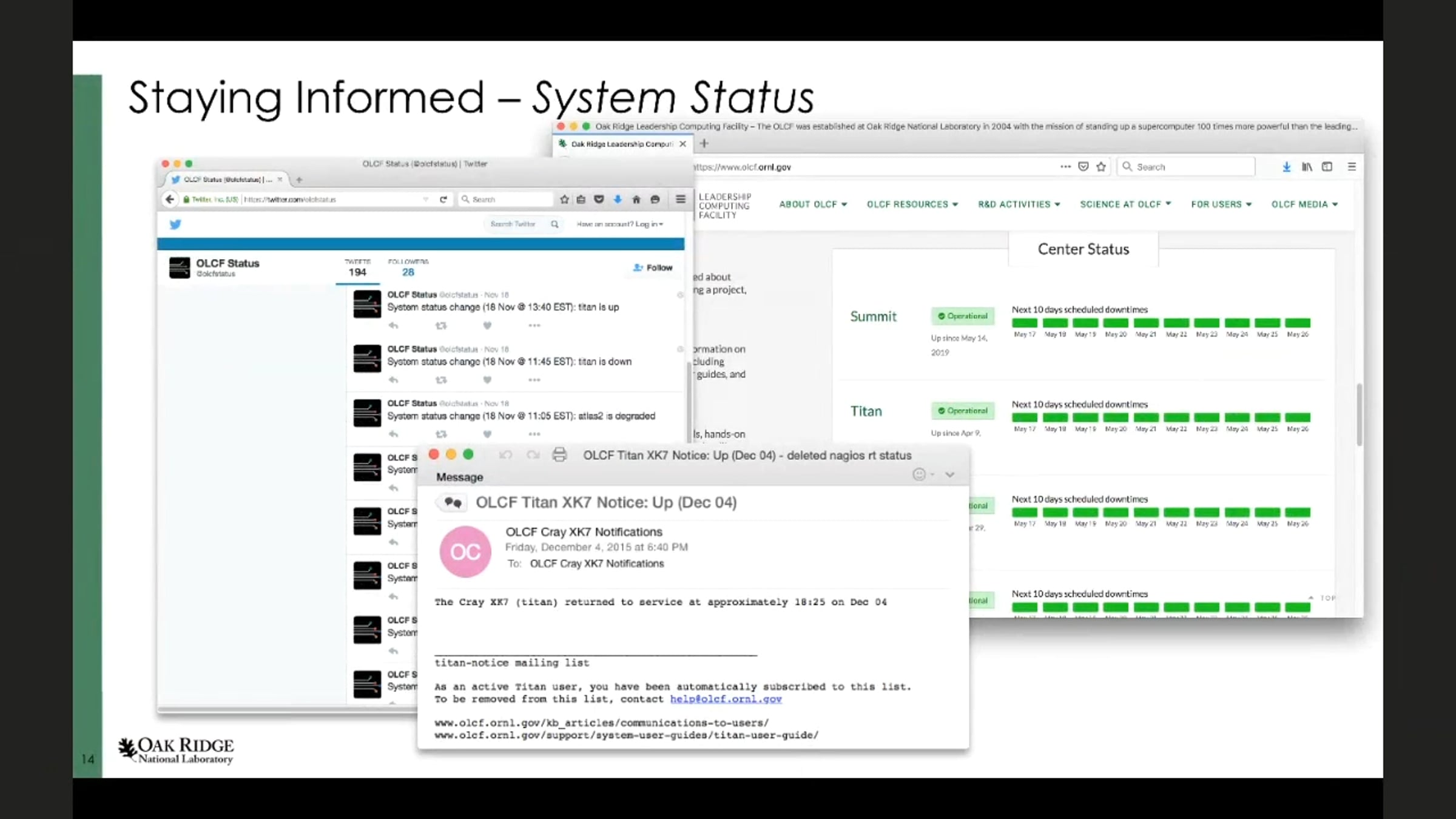Click Summit's May 21 downtime bar
The image size is (1456, 819).
coord(1146,323)
